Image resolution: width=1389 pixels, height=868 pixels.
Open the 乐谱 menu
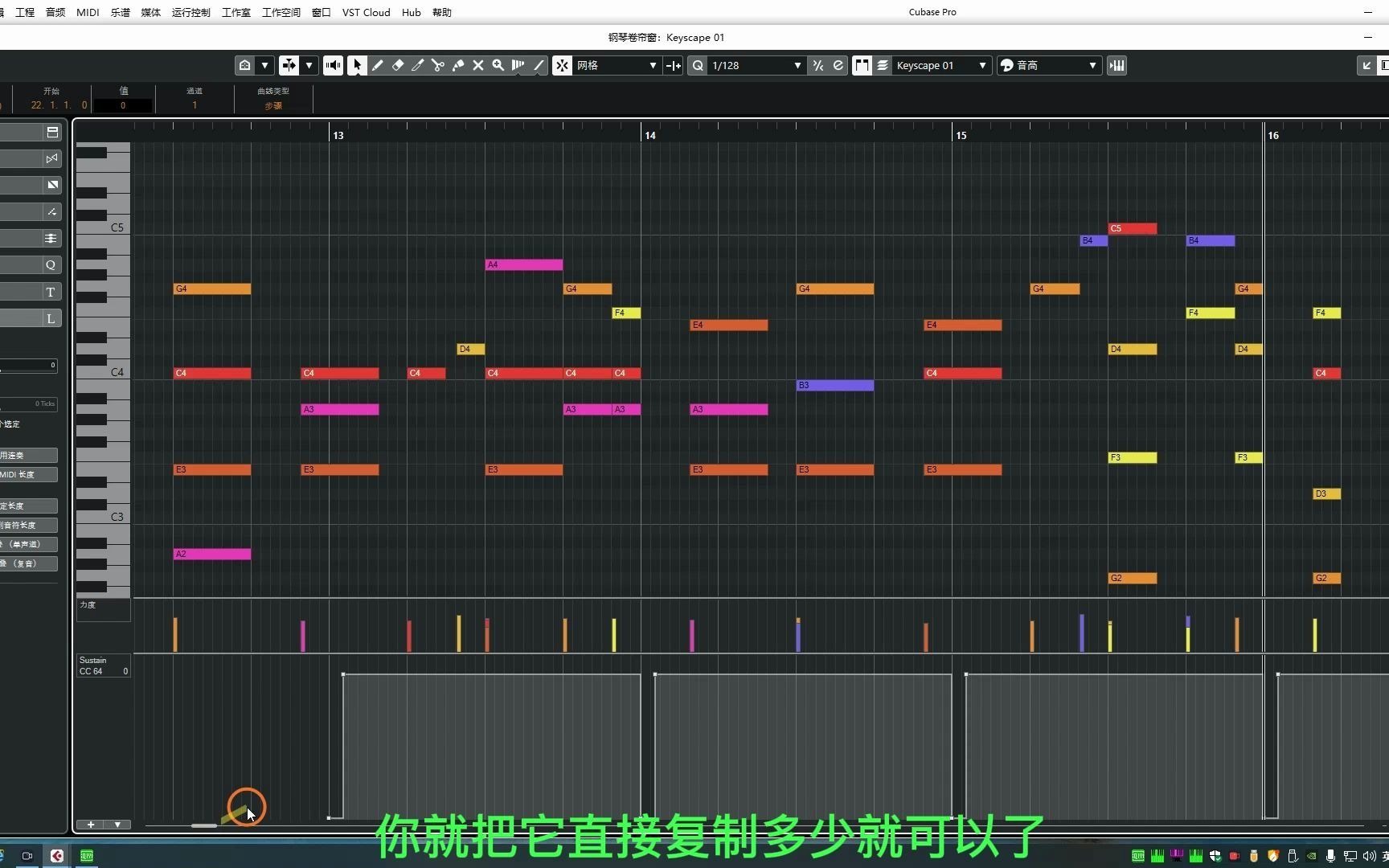pos(120,12)
